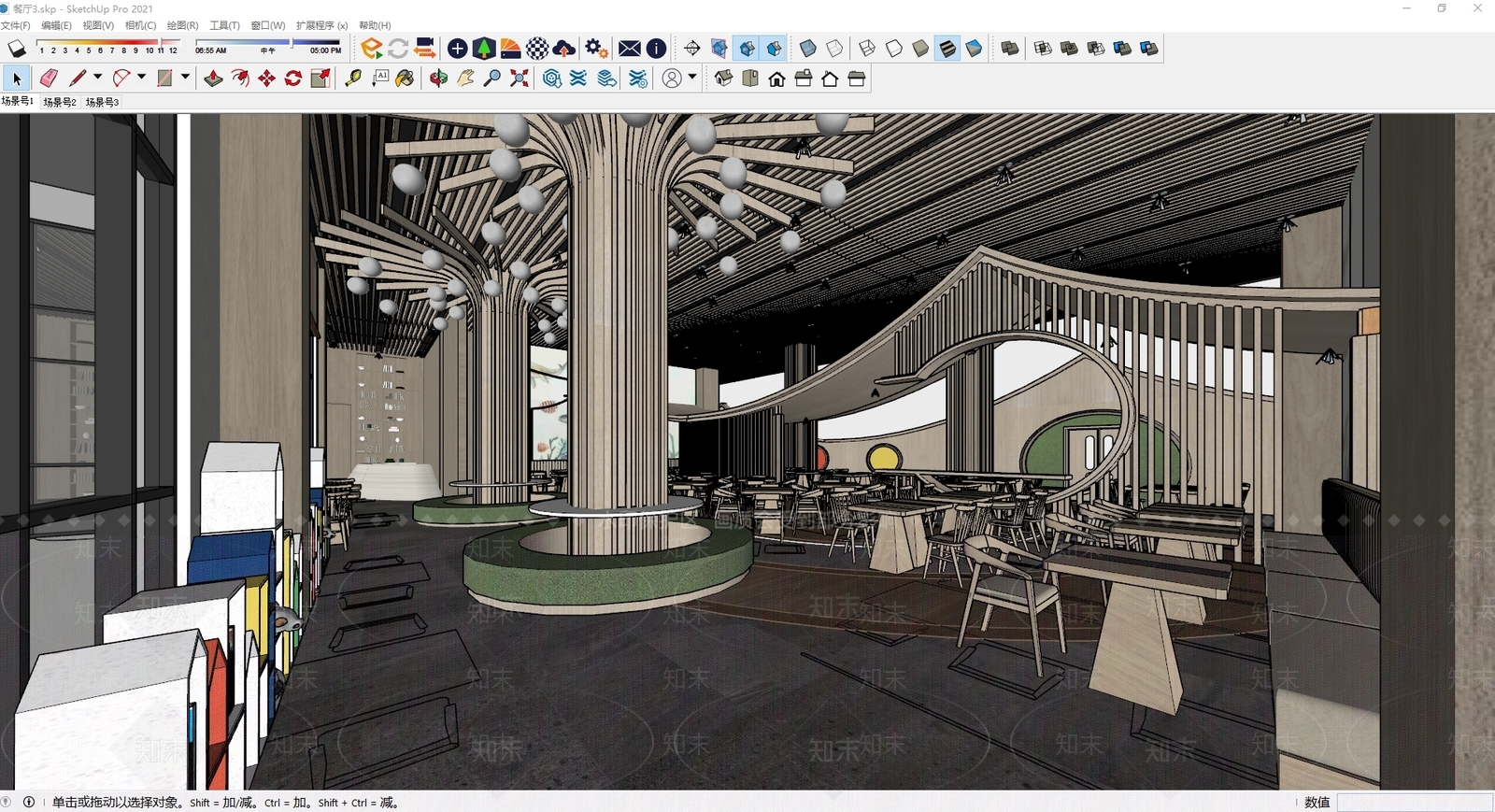Viewport: 1495px width, 812px height.
Task: Toggle Back Edges style
Action: (834, 48)
